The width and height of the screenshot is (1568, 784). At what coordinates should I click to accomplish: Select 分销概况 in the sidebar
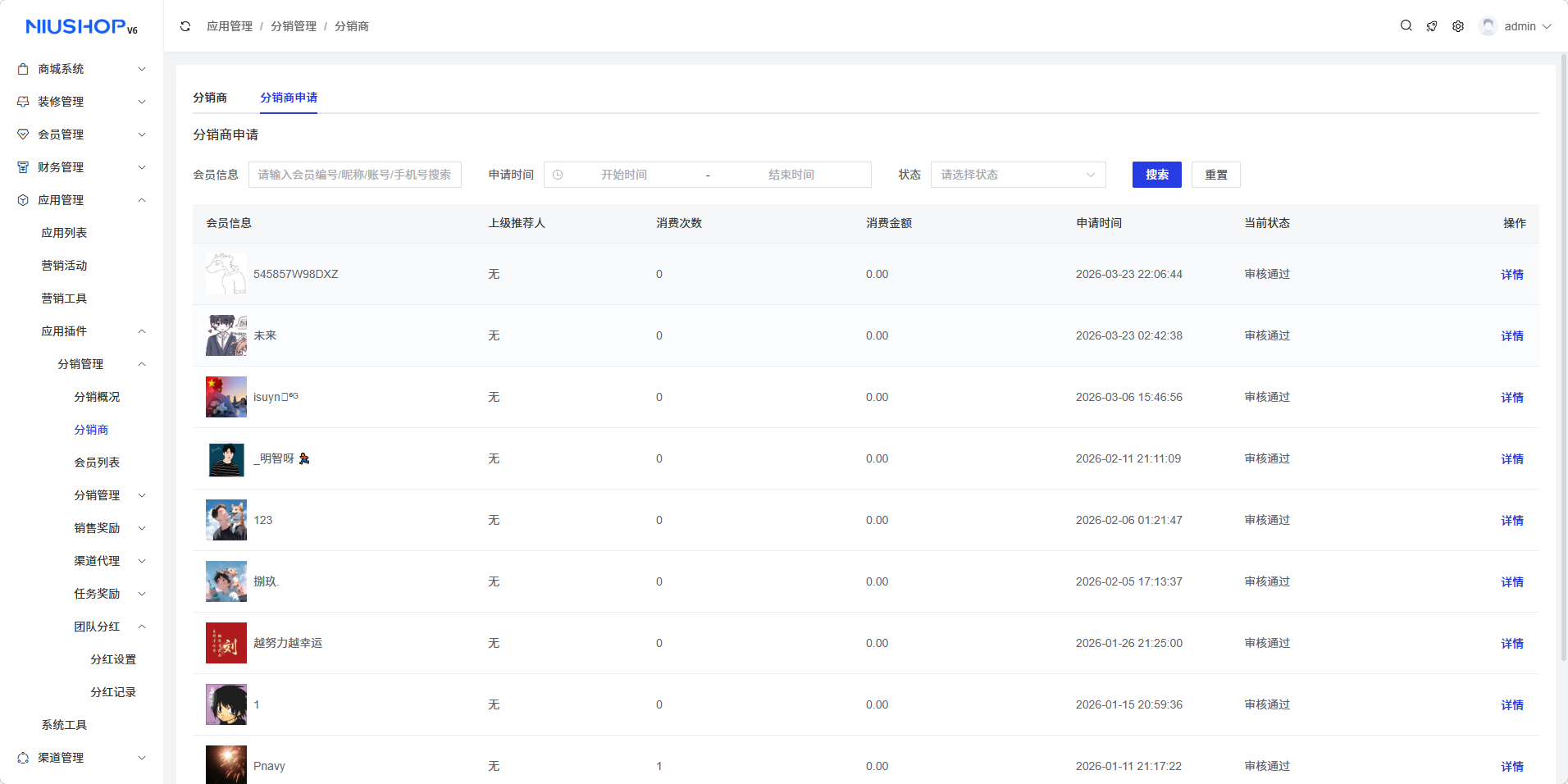click(x=97, y=397)
